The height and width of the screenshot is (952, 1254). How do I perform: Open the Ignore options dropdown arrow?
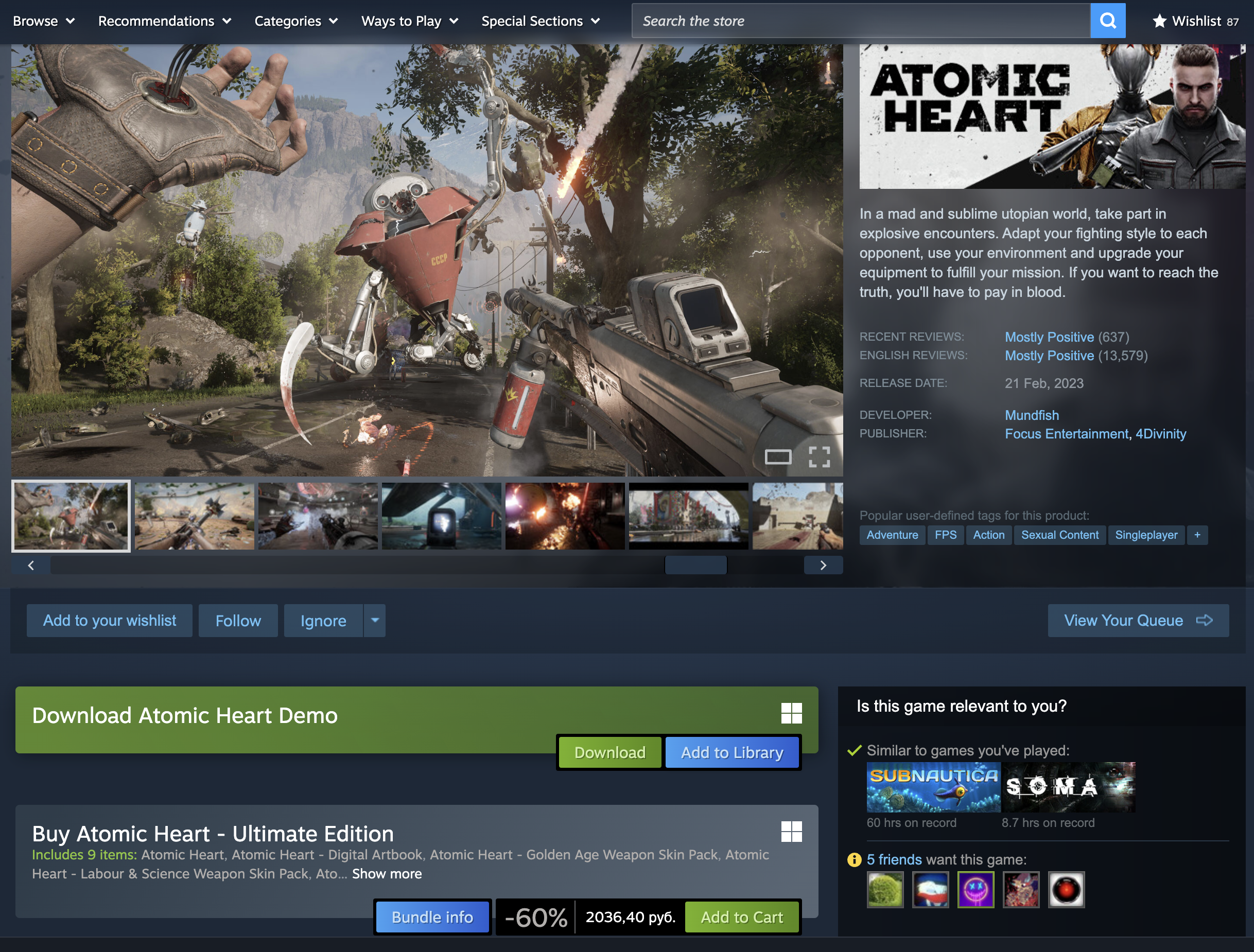(375, 621)
